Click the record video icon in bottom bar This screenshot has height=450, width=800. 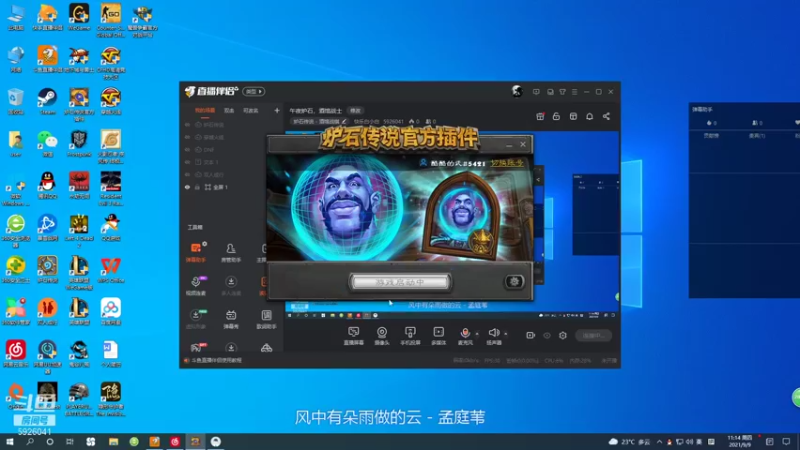(x=531, y=335)
